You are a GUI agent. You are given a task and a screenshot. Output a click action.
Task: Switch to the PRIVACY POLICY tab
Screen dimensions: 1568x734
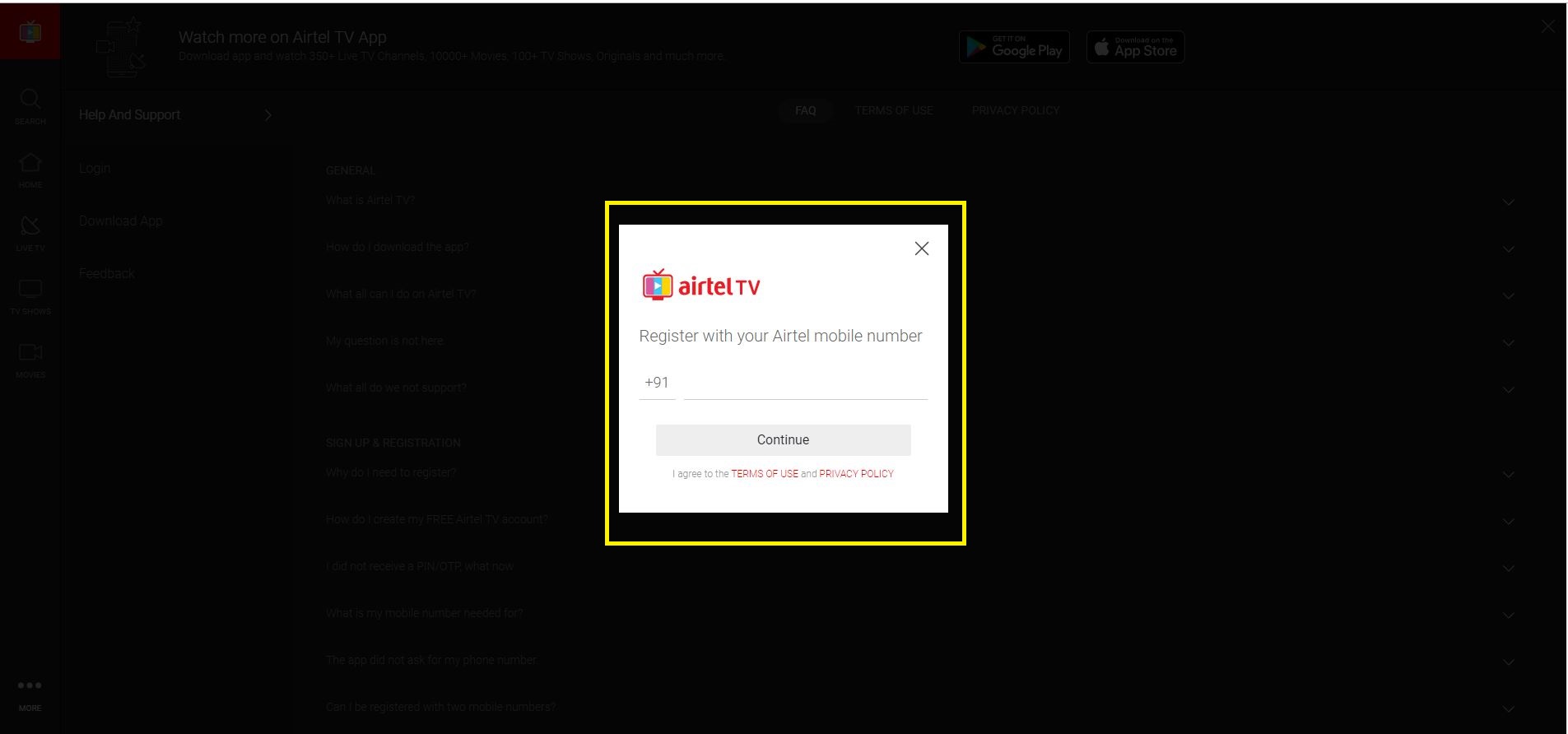point(1016,110)
